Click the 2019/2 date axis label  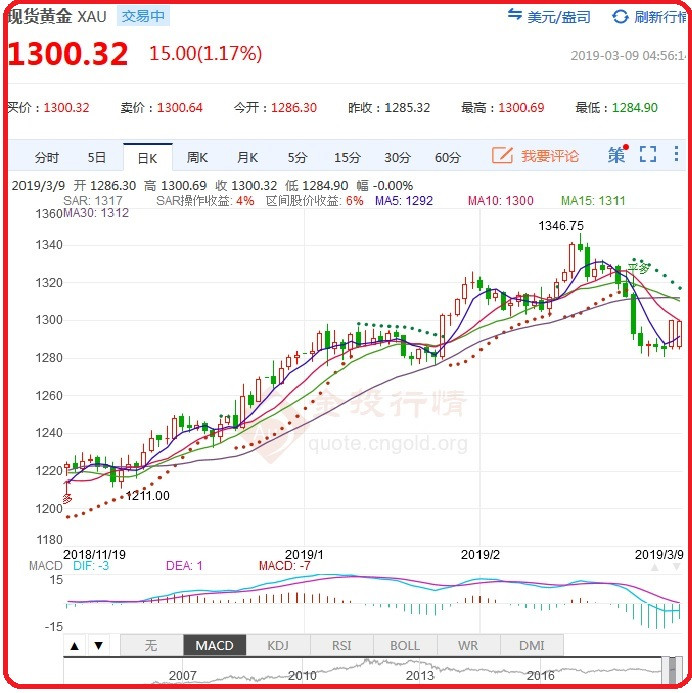(x=480, y=555)
